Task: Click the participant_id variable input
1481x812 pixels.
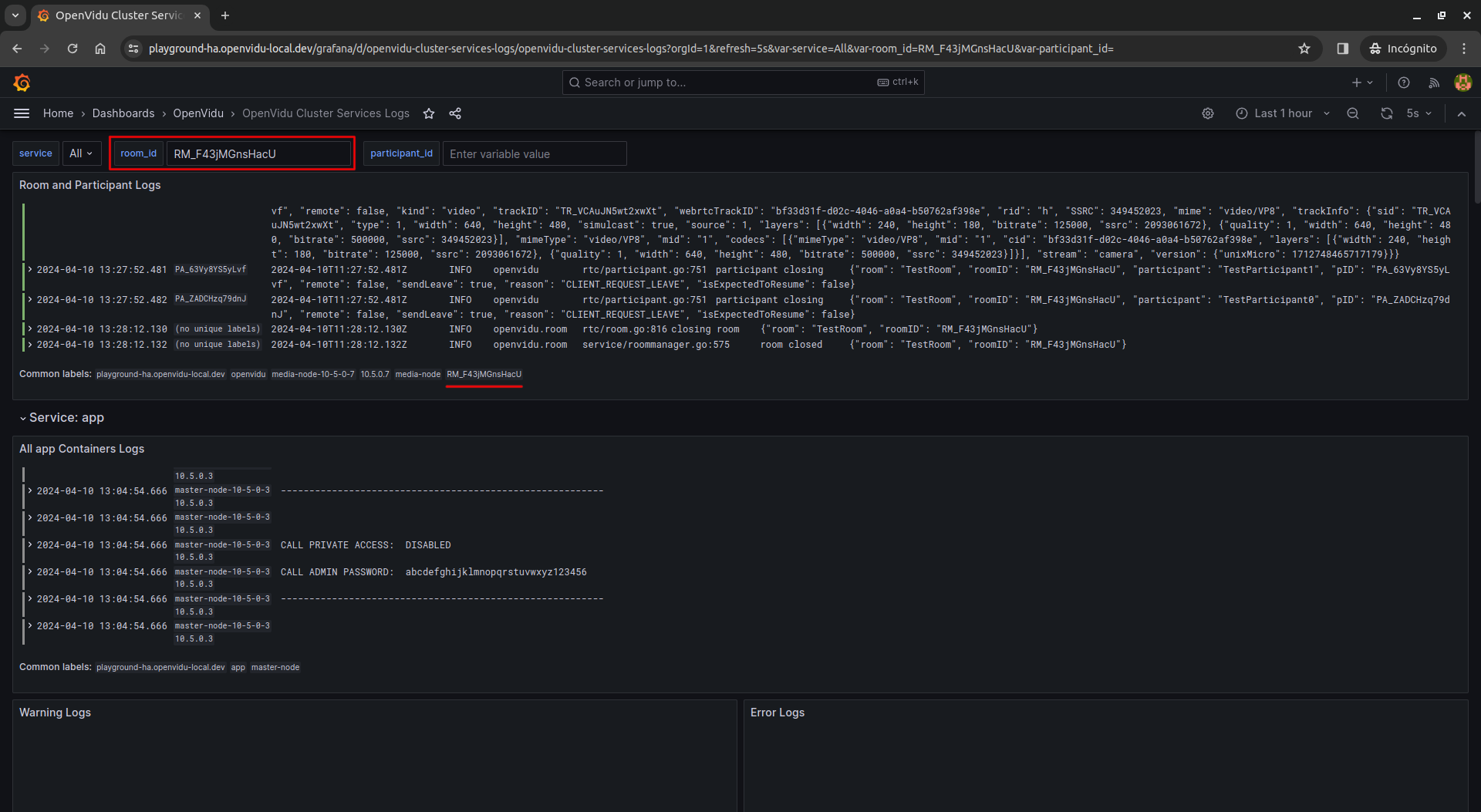Action: tap(534, 154)
